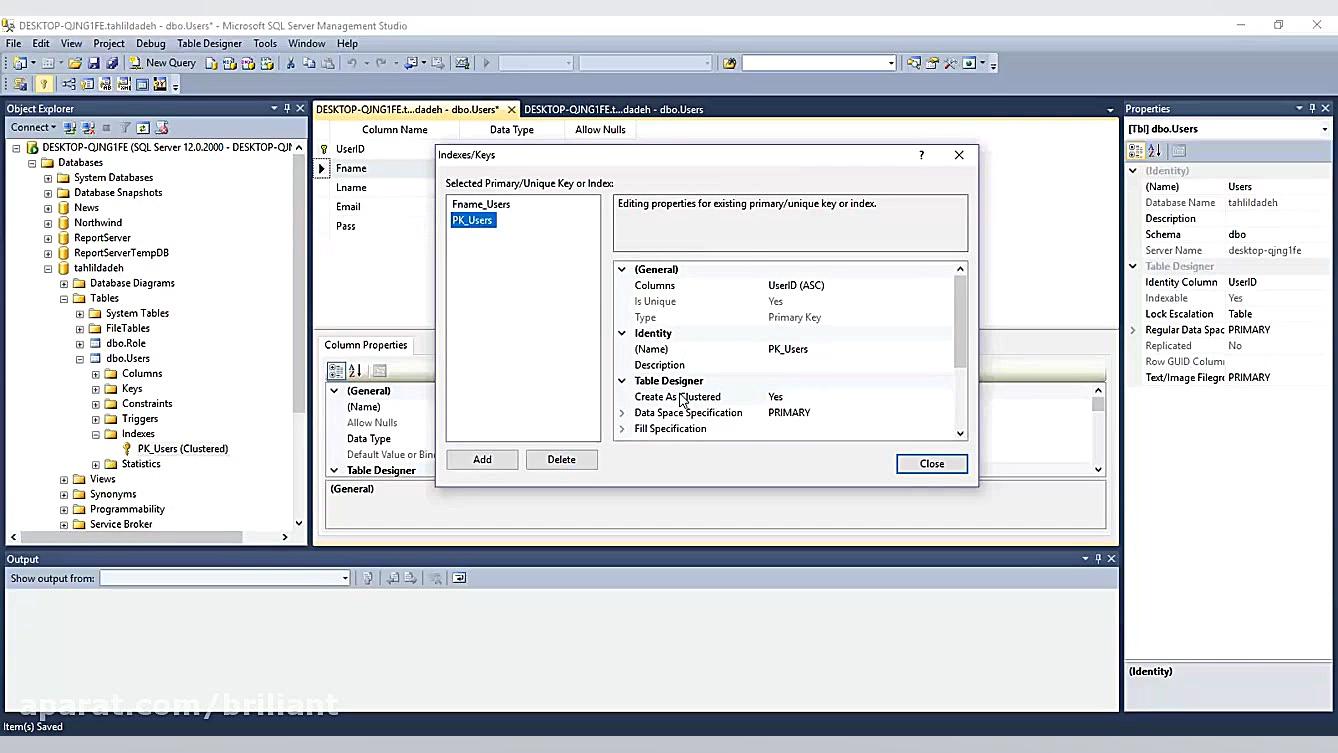Viewport: 1338px width, 753px height.
Task: Select the Fname_Users index in the list
Action: click(x=481, y=203)
